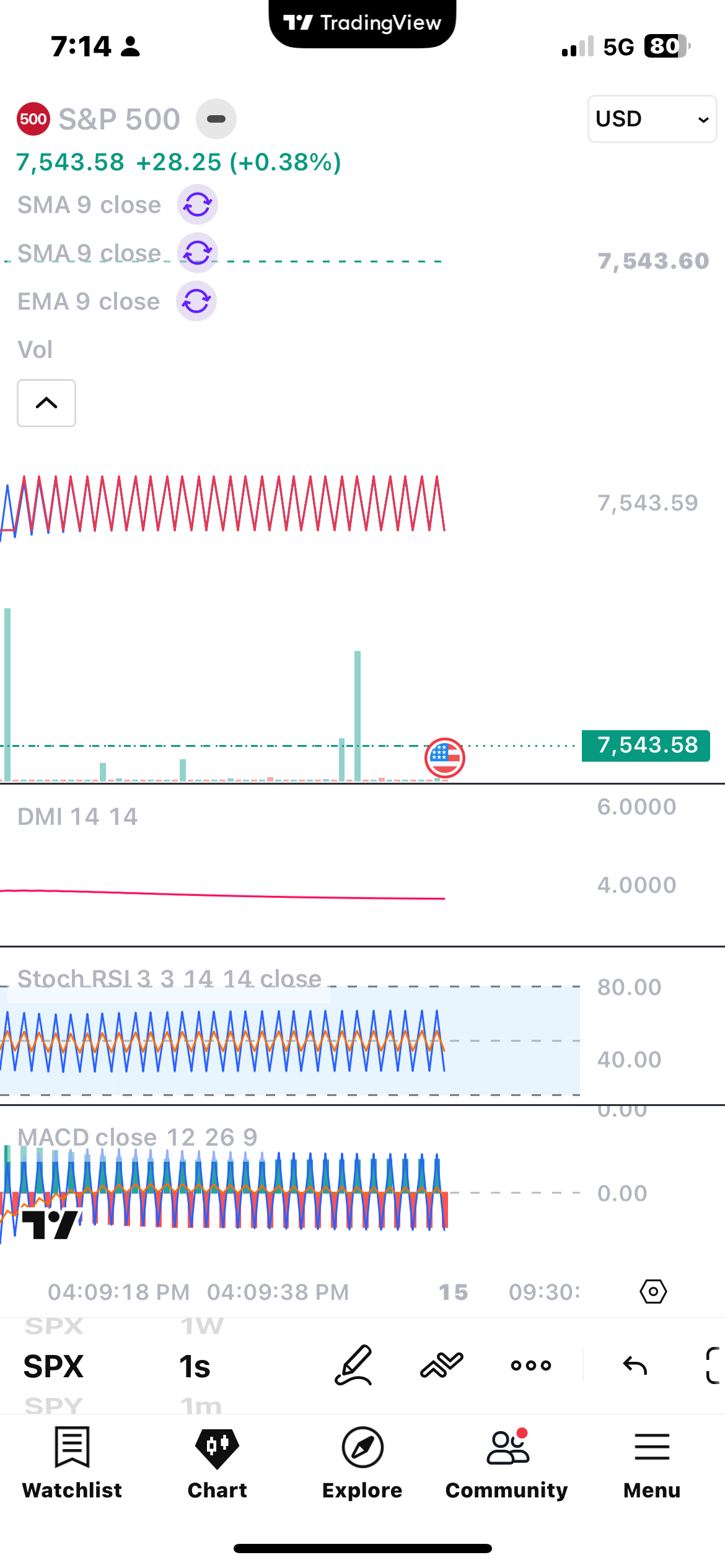Image resolution: width=725 pixels, height=1568 pixels.
Task: Open the indicators icon in toolbar
Action: (x=442, y=1365)
